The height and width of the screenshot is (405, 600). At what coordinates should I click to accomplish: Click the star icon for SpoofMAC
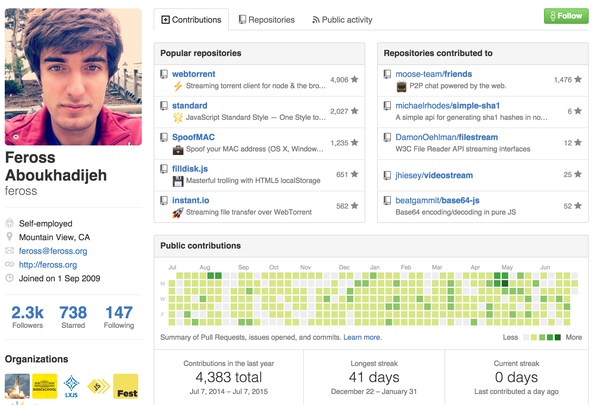pyautogui.click(x=355, y=142)
